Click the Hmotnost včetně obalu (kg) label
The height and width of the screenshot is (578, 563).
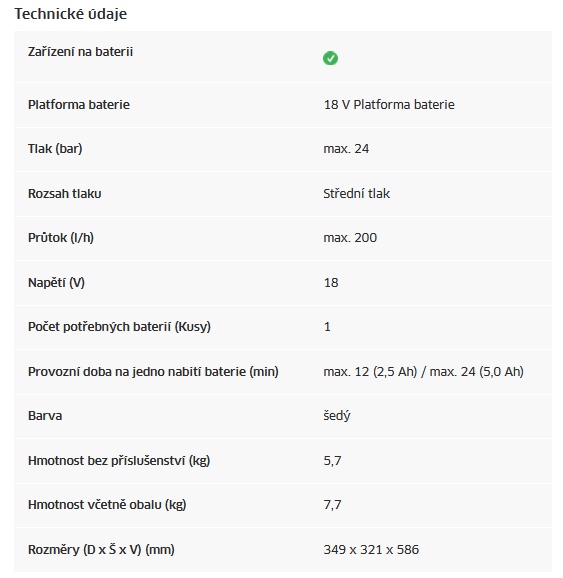107,505
